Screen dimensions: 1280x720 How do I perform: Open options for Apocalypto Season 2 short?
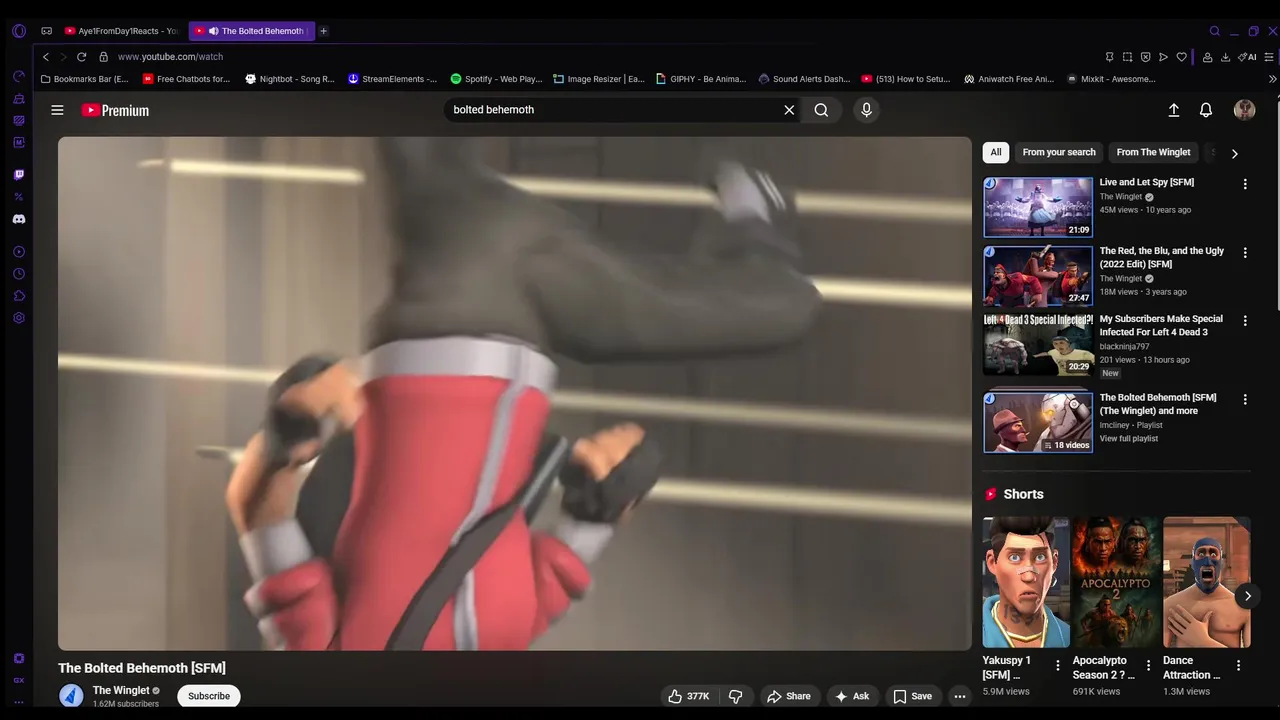click(1148, 665)
